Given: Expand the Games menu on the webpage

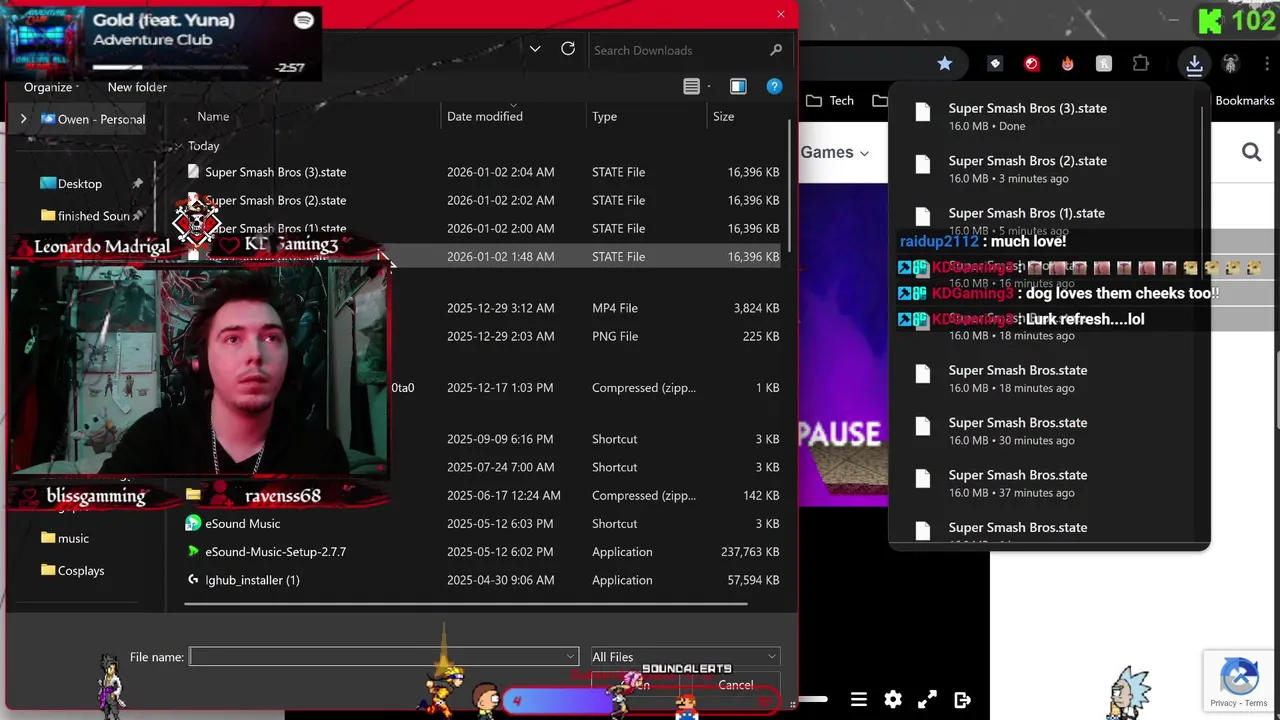Looking at the screenshot, I should pos(834,152).
